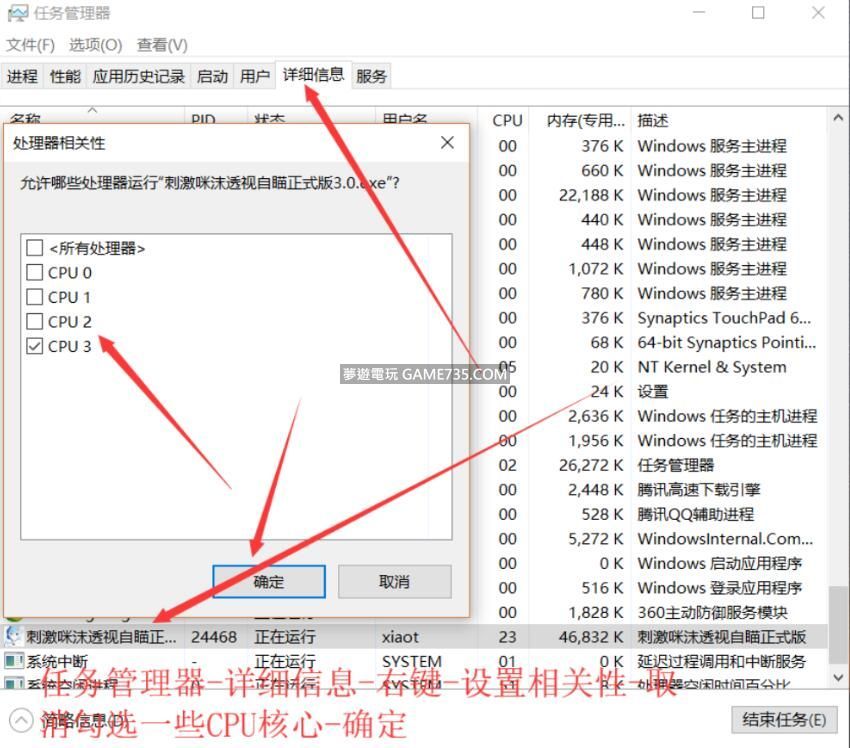Enable CPU 2 in the affinity list
850x748 pixels.
pos(35,321)
